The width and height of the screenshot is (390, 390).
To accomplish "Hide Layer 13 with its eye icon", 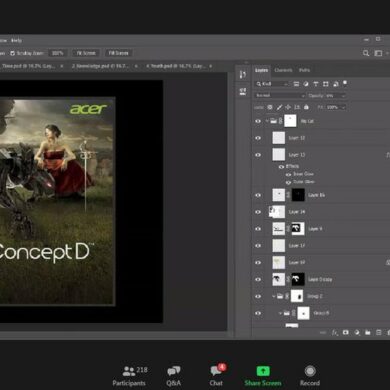I will (258, 155).
